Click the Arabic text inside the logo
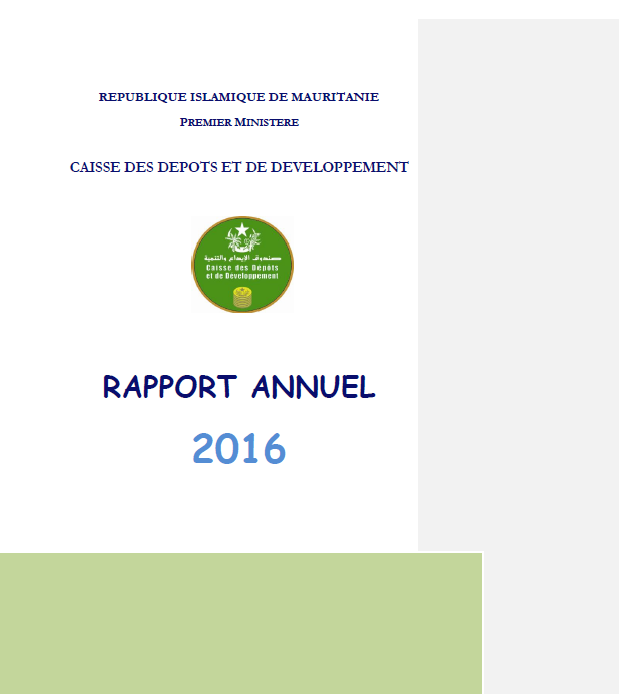This screenshot has height=694, width=619. (242, 258)
